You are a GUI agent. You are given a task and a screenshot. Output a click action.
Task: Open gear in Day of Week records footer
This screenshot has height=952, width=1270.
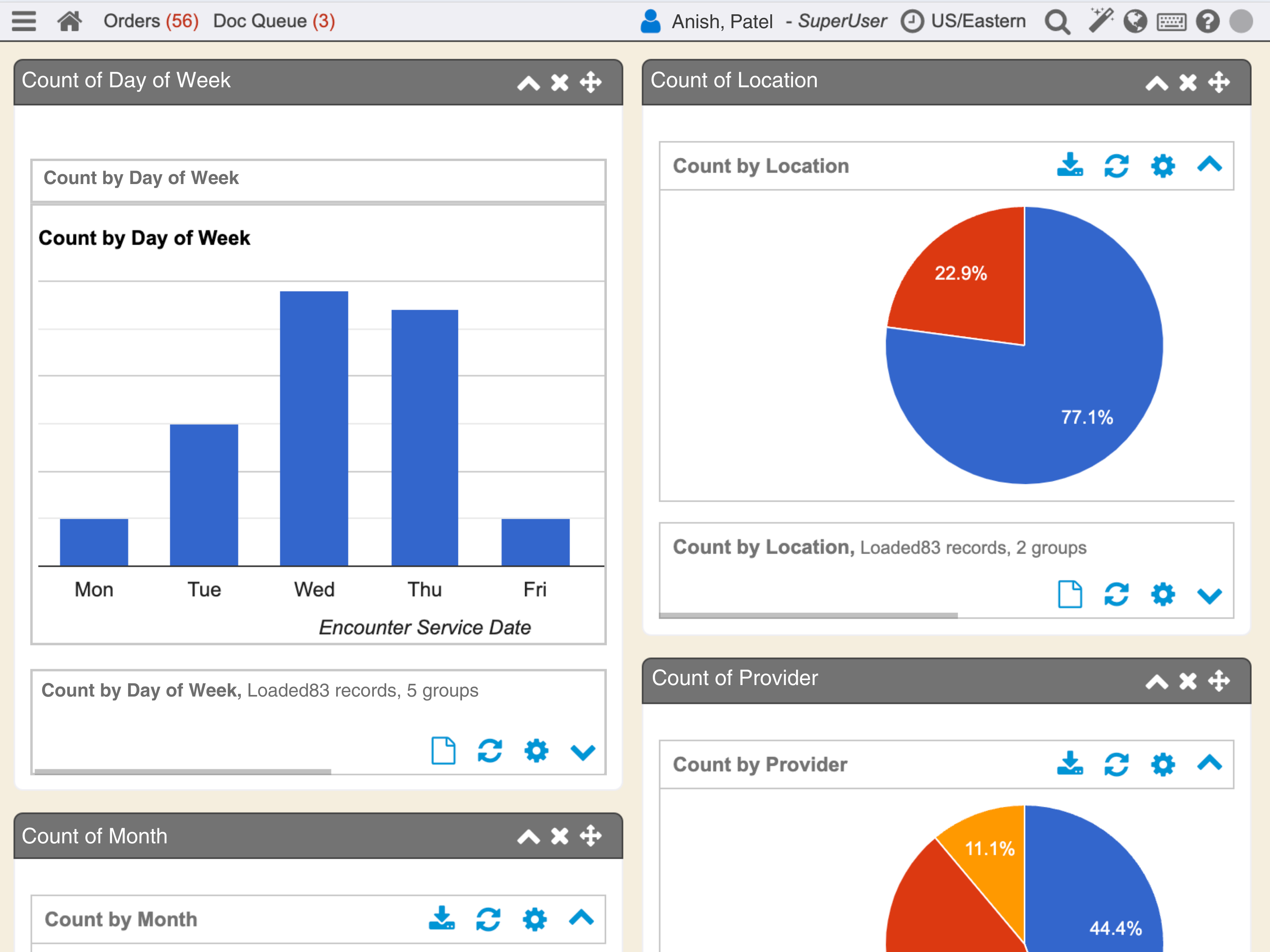click(x=536, y=750)
